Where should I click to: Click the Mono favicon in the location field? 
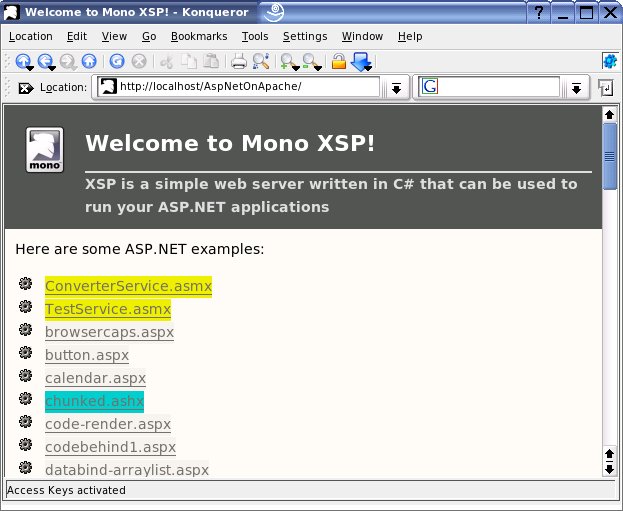coord(108,86)
